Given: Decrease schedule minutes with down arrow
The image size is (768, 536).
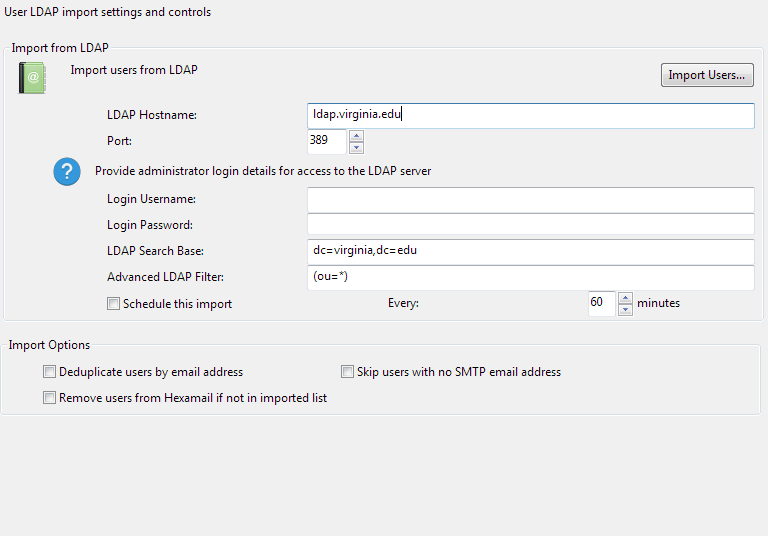Looking at the screenshot, I should (x=625, y=310).
